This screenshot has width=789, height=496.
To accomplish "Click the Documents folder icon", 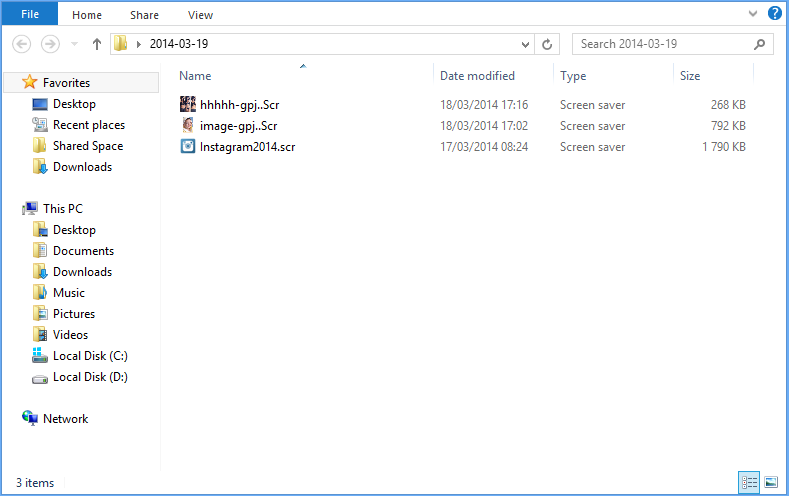I will (40, 250).
